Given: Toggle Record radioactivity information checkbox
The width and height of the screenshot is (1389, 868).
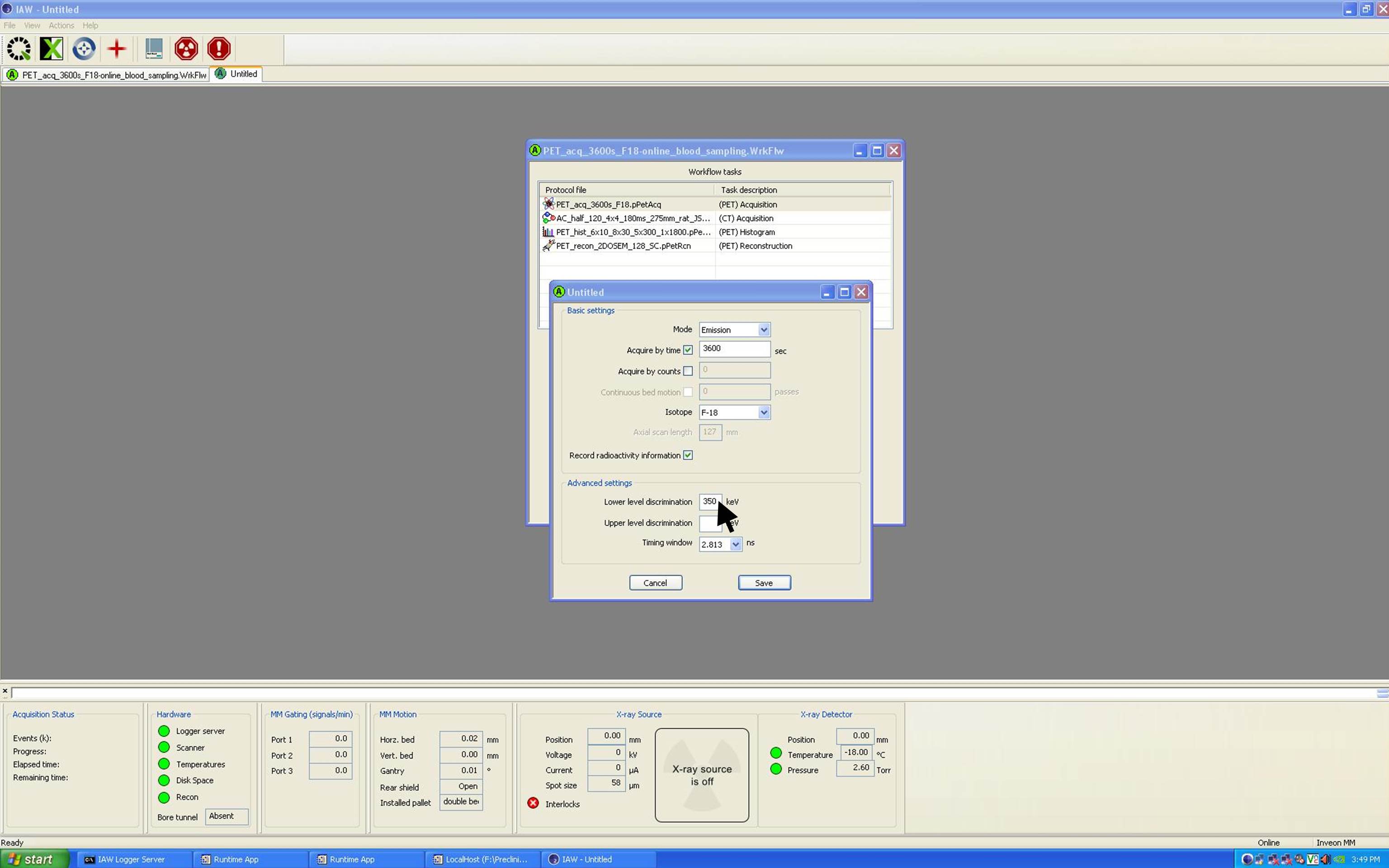Looking at the screenshot, I should tap(688, 455).
